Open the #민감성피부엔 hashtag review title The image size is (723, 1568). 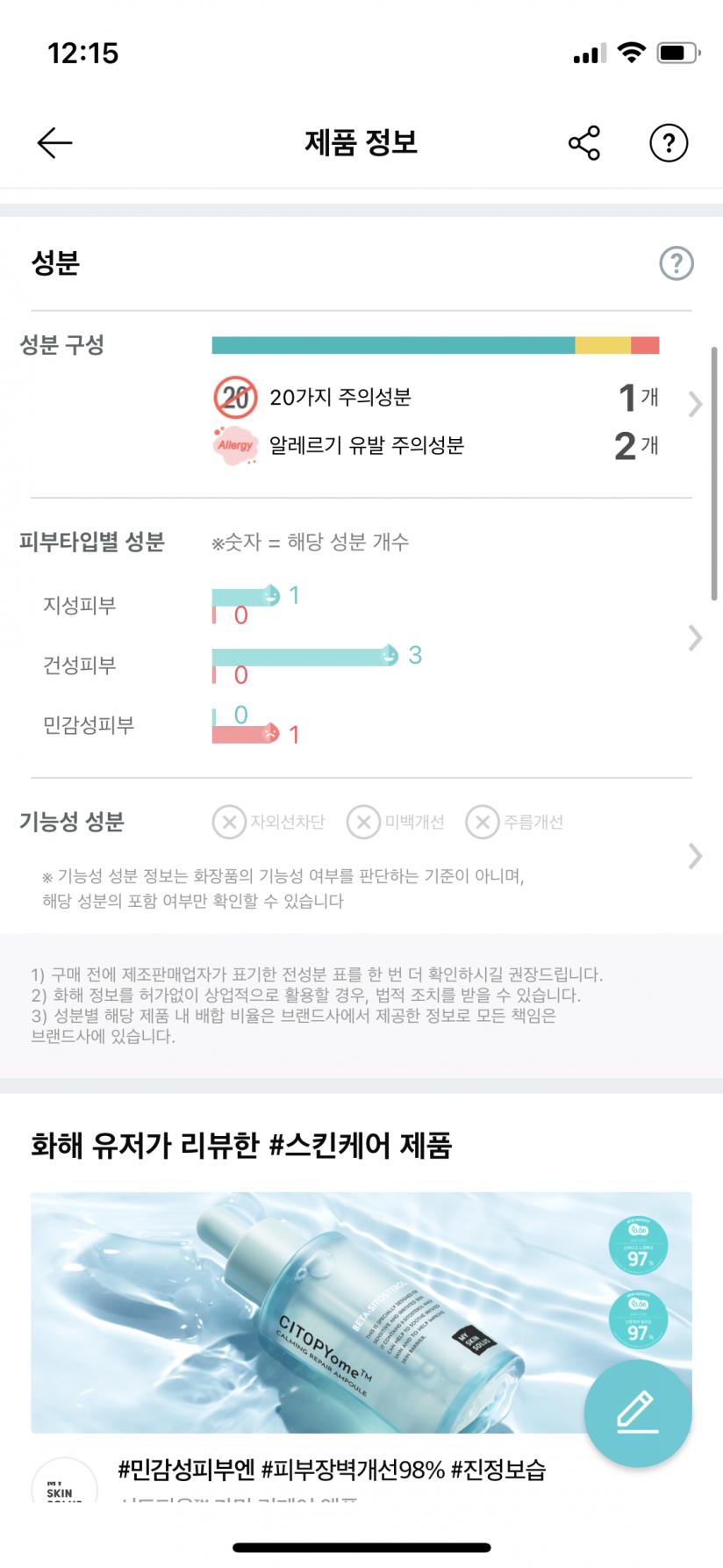(x=332, y=1470)
